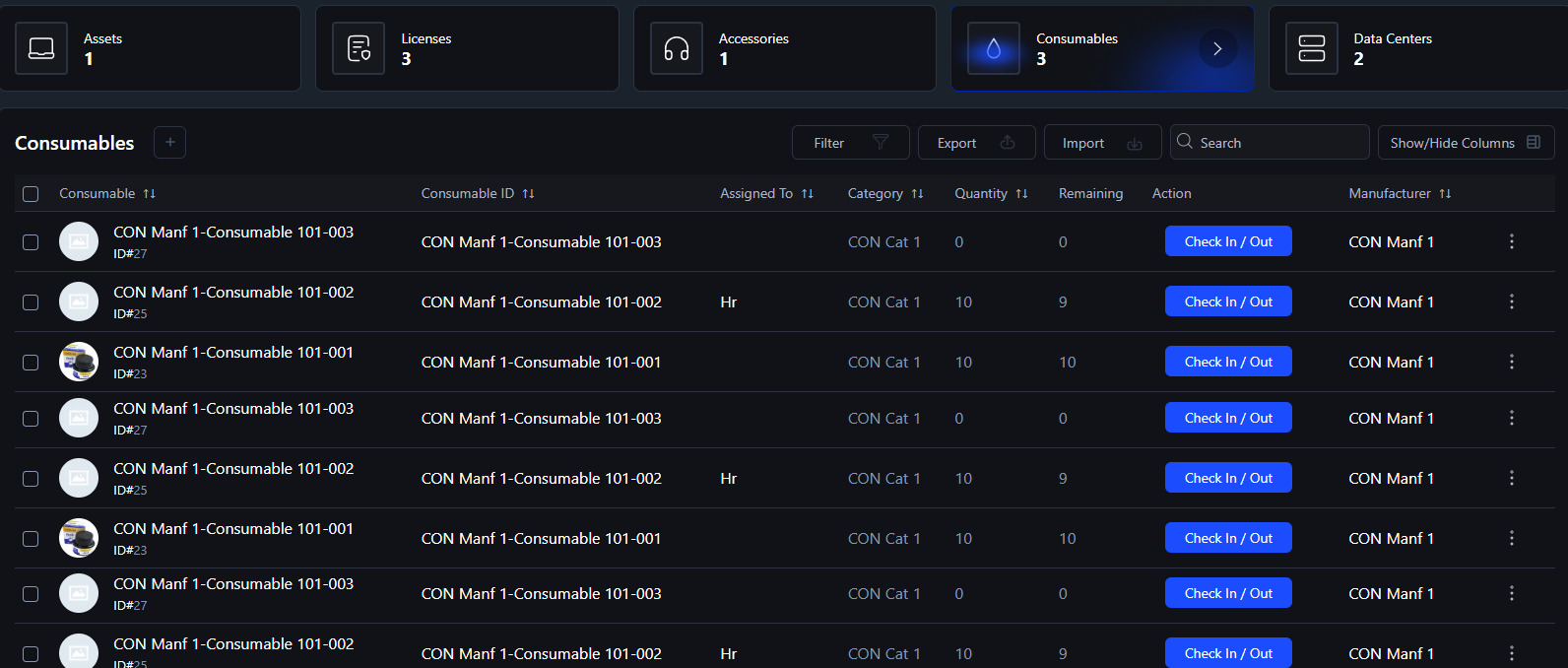Image resolution: width=1568 pixels, height=668 pixels.
Task: Click the funnel icon in Filter button
Action: pos(881,143)
